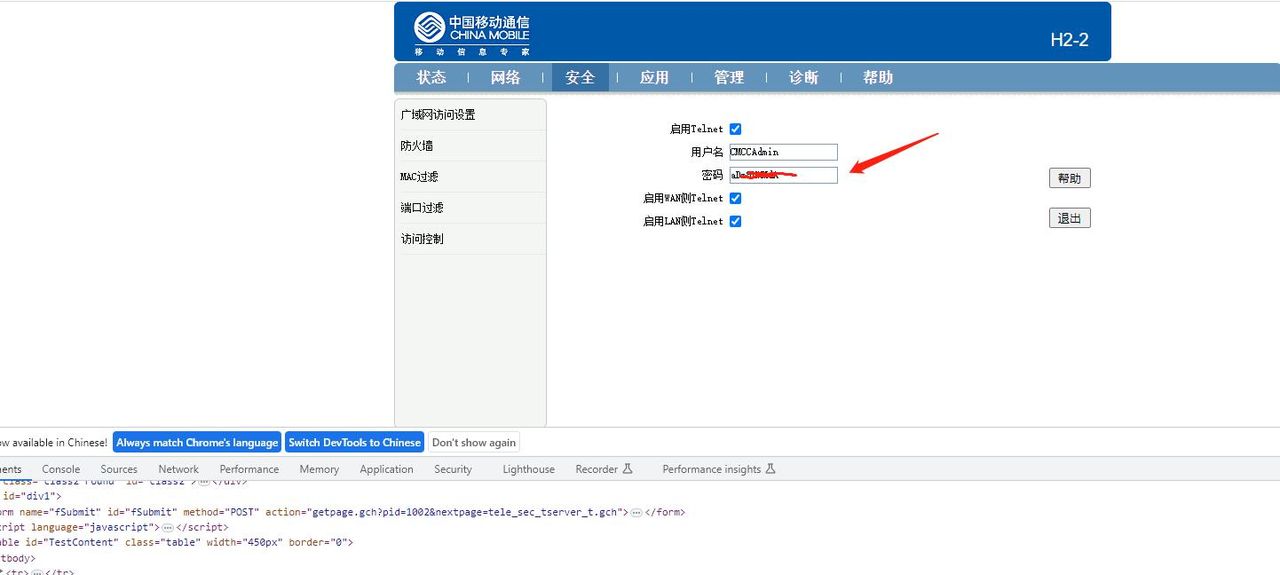Viewport: 1280px width, 575px height.
Task: Open the 帮助 menu tab
Action: pos(878,78)
